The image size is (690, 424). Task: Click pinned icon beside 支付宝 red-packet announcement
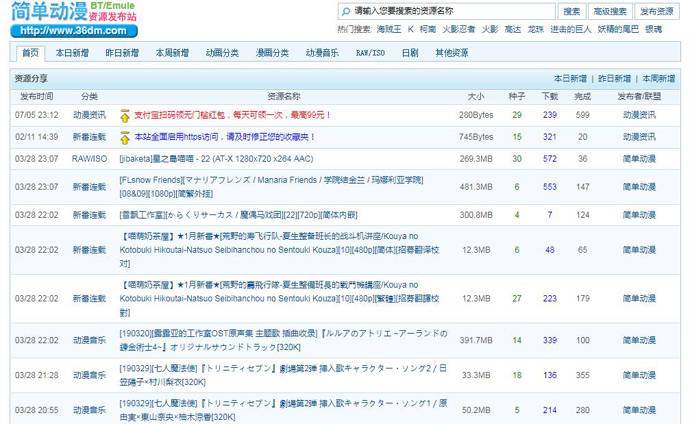tap(125, 116)
